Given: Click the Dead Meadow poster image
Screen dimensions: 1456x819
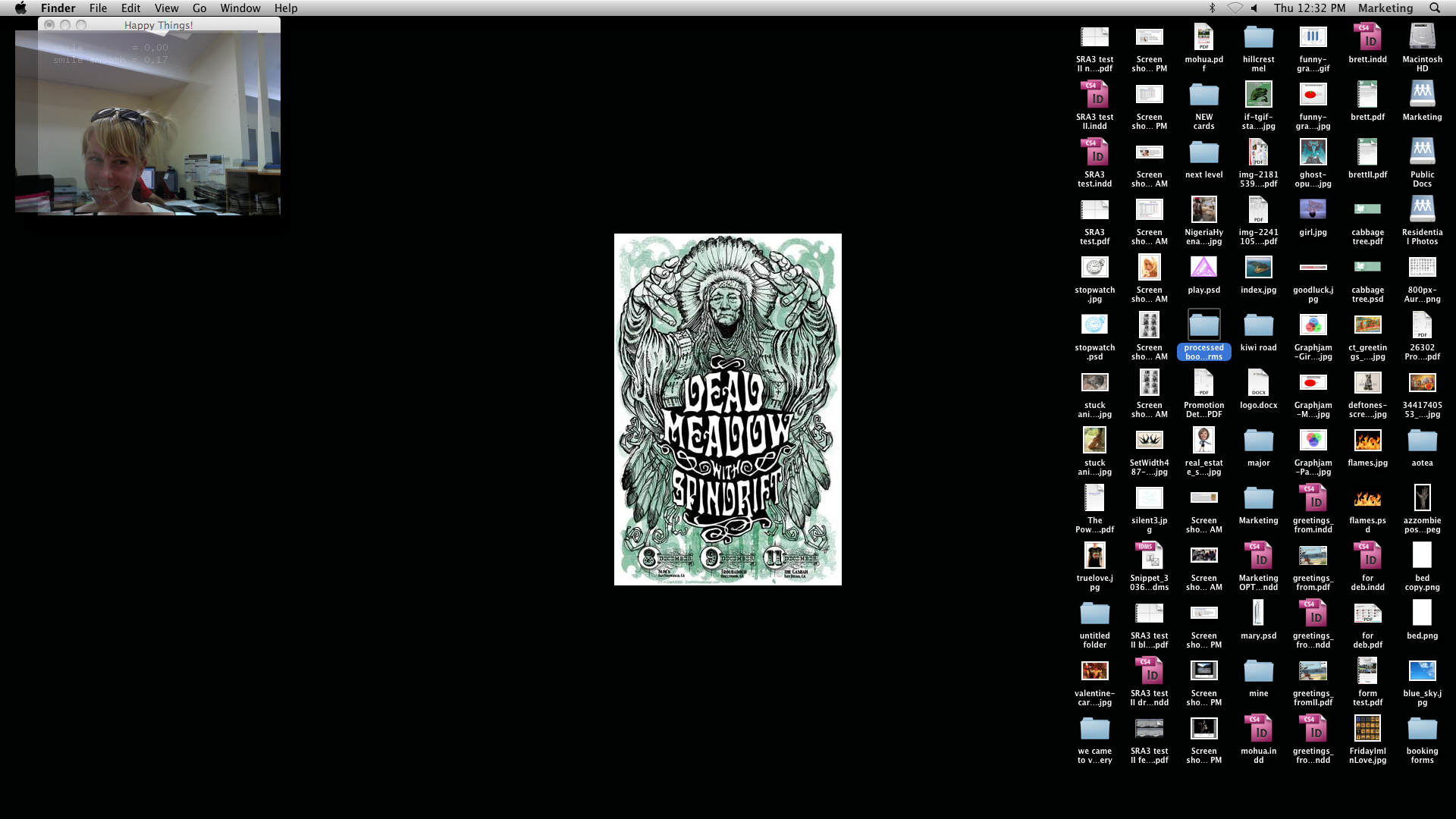Looking at the screenshot, I should coord(727,409).
